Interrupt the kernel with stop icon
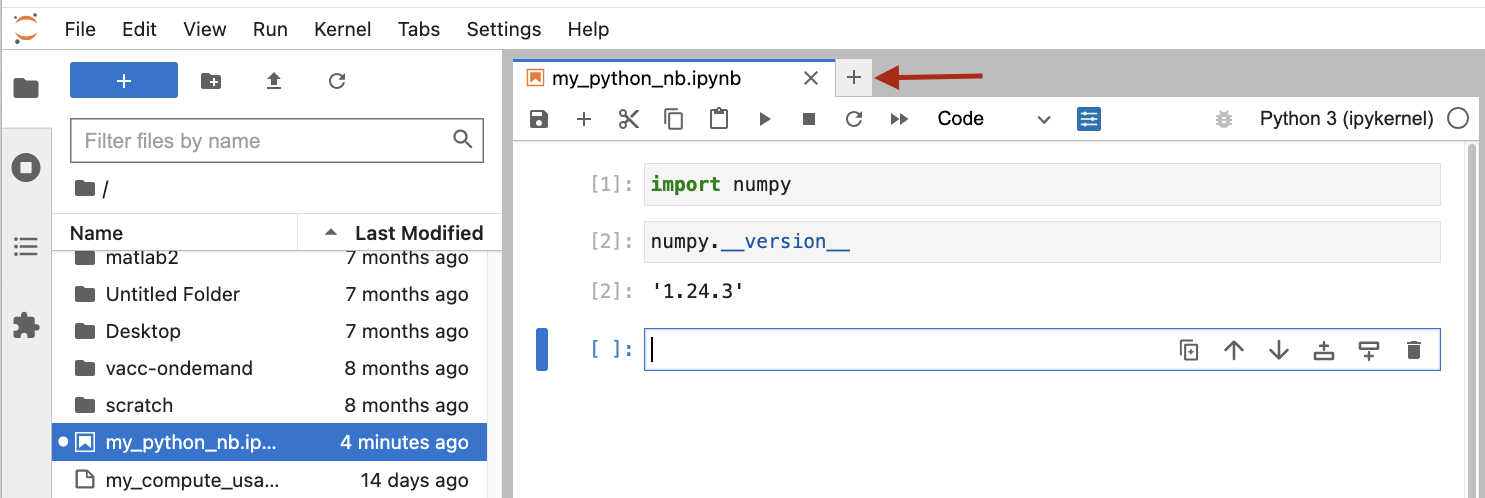The width and height of the screenshot is (1485, 498). 809,119
